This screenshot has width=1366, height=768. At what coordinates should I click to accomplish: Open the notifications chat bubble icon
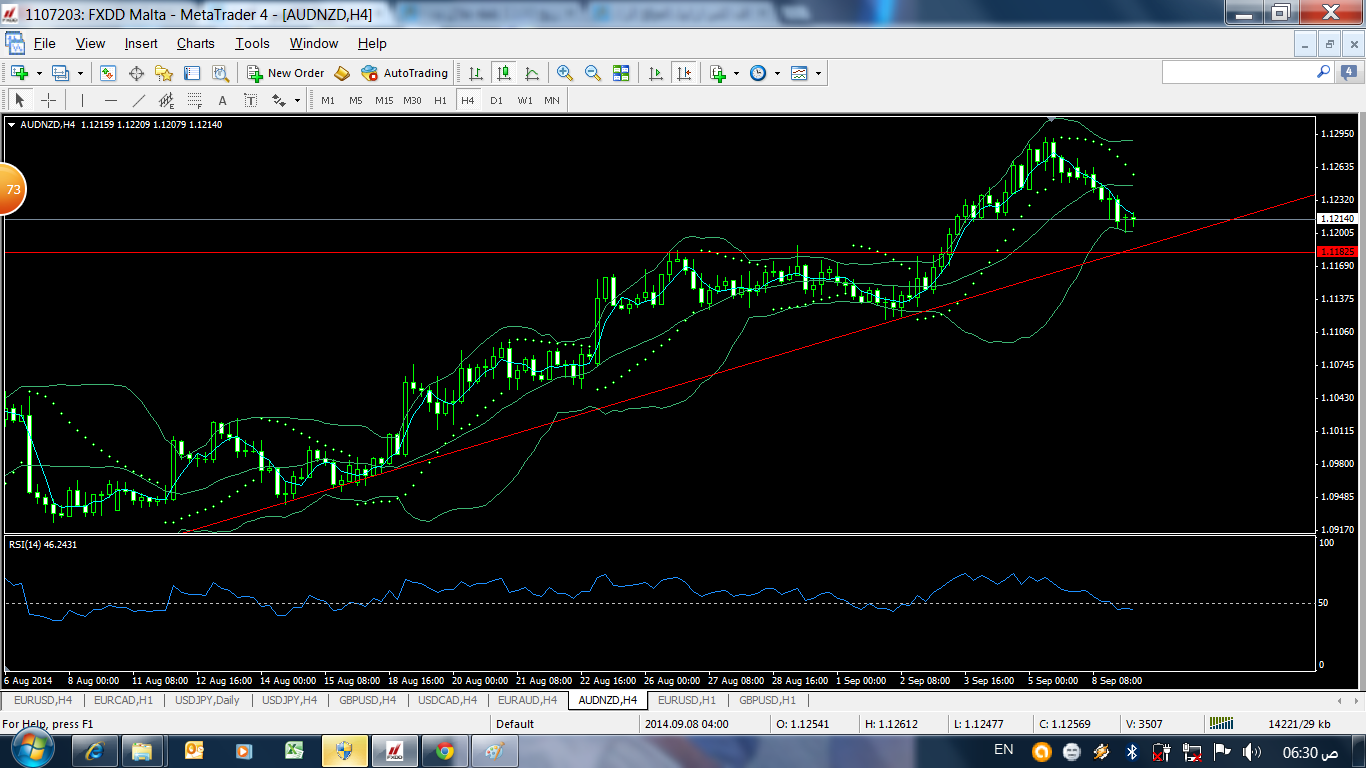tap(1350, 72)
